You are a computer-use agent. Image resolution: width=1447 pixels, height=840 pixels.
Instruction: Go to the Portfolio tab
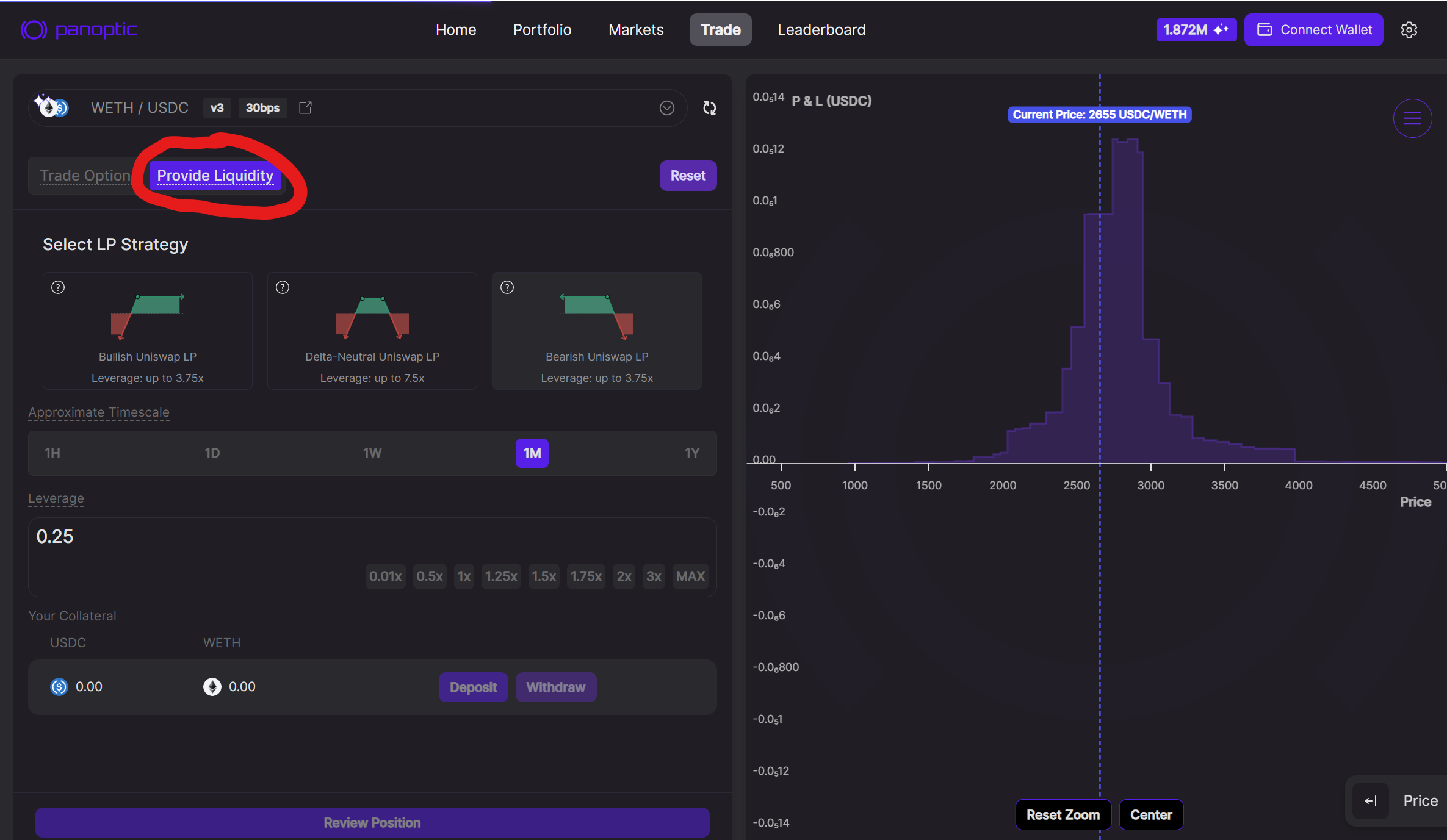click(x=542, y=29)
